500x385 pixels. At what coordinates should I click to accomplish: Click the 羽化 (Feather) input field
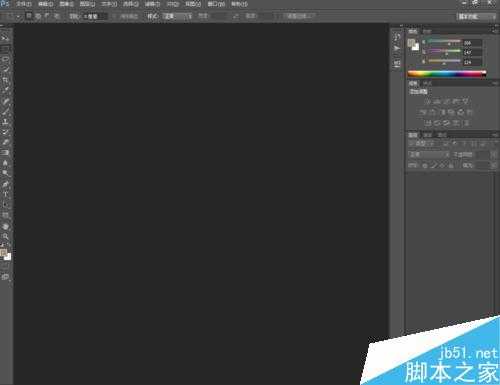[x=95, y=16]
